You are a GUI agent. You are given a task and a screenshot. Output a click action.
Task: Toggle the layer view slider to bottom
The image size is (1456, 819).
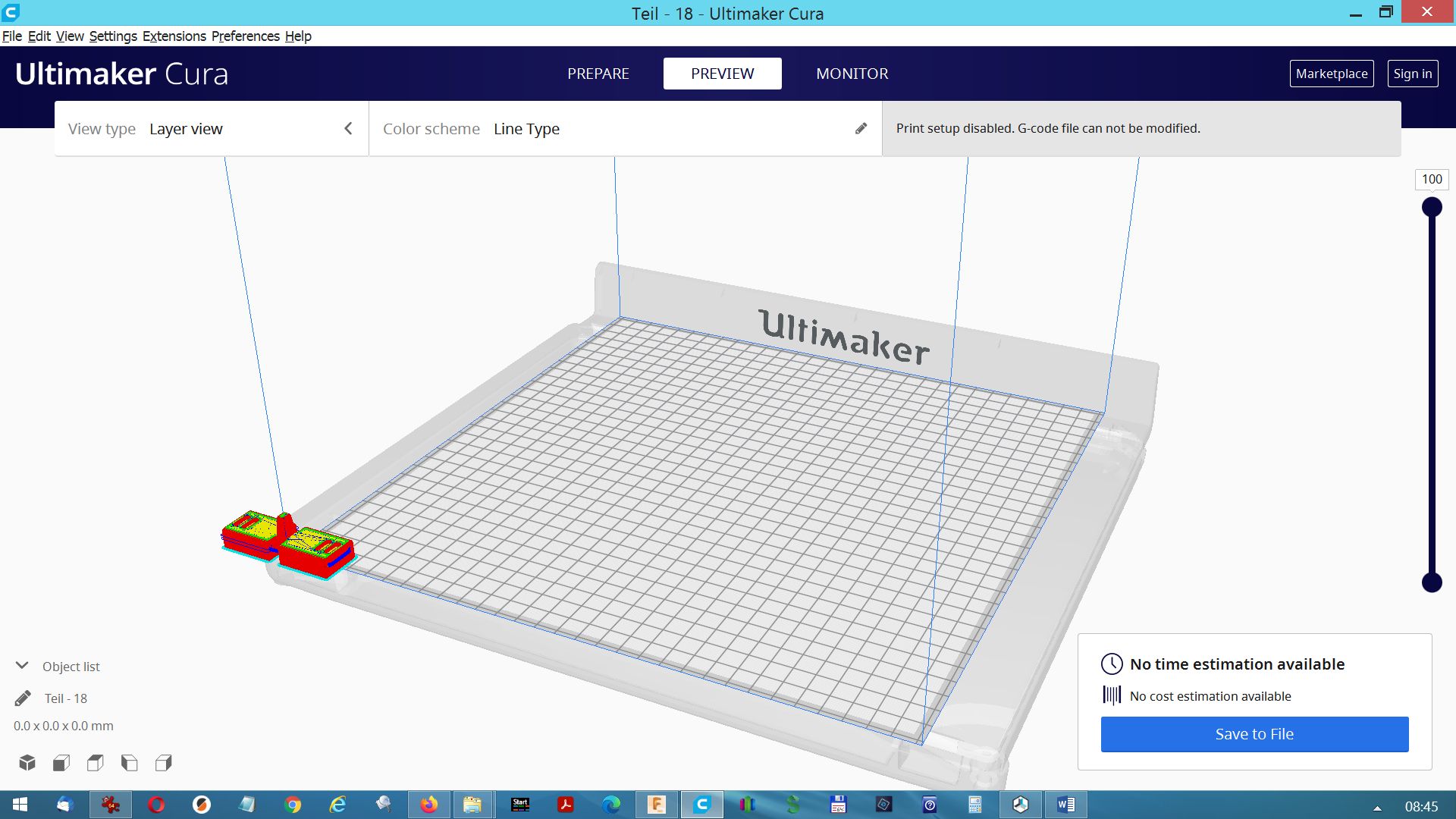coord(1432,581)
